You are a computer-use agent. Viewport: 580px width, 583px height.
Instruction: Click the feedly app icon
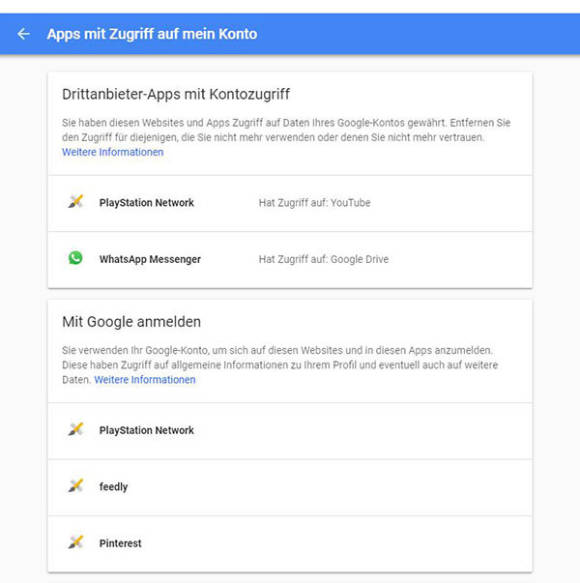click(75, 486)
